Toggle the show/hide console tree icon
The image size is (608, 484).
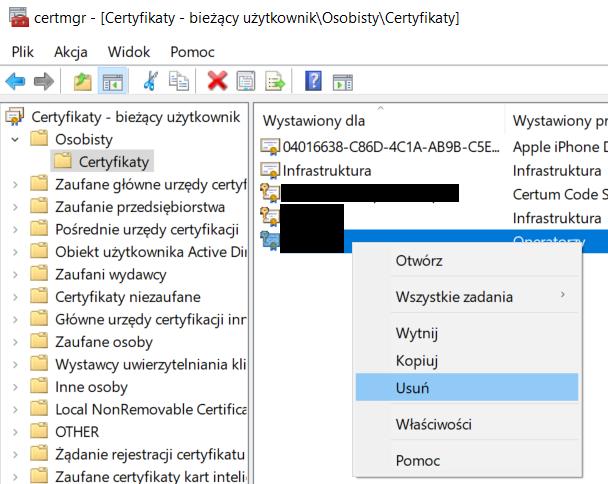coord(113,82)
